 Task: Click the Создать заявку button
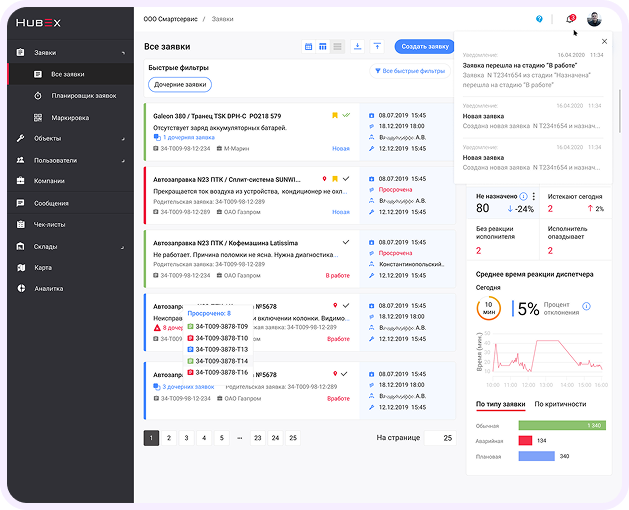pyautogui.click(x=424, y=47)
